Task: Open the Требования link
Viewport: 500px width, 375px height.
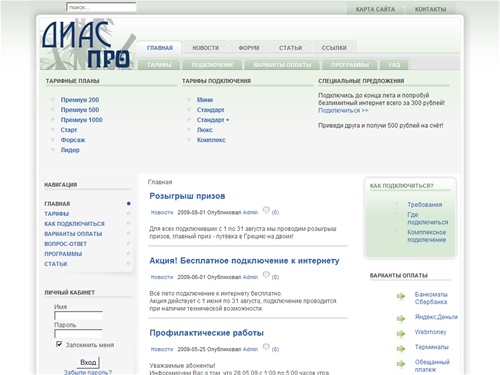Action: 425,205
